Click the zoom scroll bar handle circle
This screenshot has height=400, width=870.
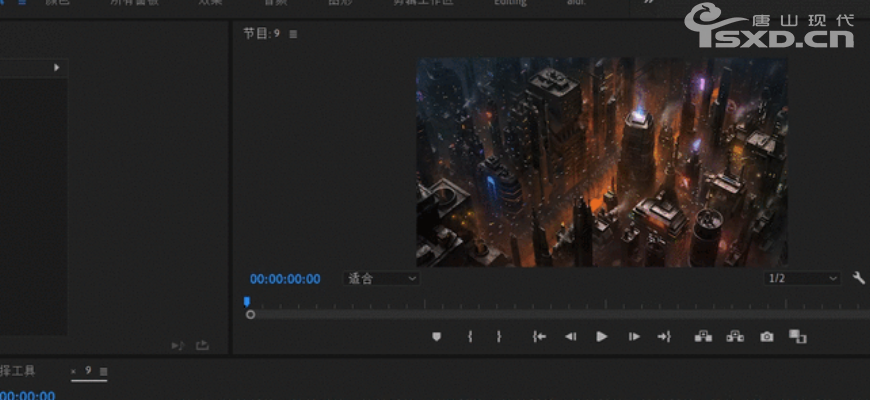click(250, 315)
